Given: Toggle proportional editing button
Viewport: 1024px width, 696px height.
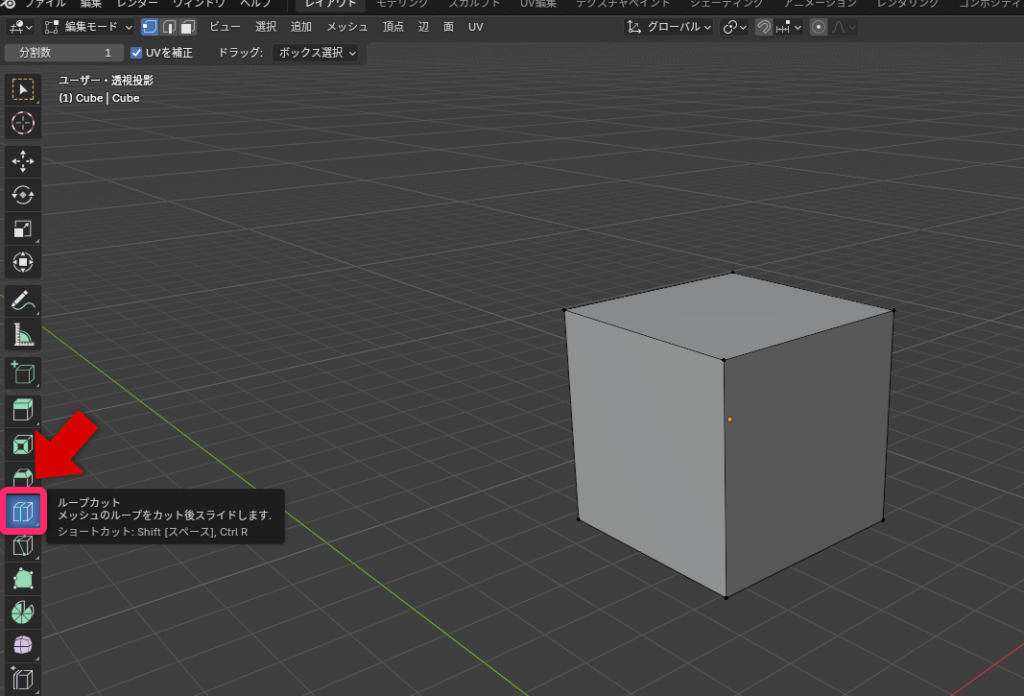Looking at the screenshot, I should click(x=819, y=27).
